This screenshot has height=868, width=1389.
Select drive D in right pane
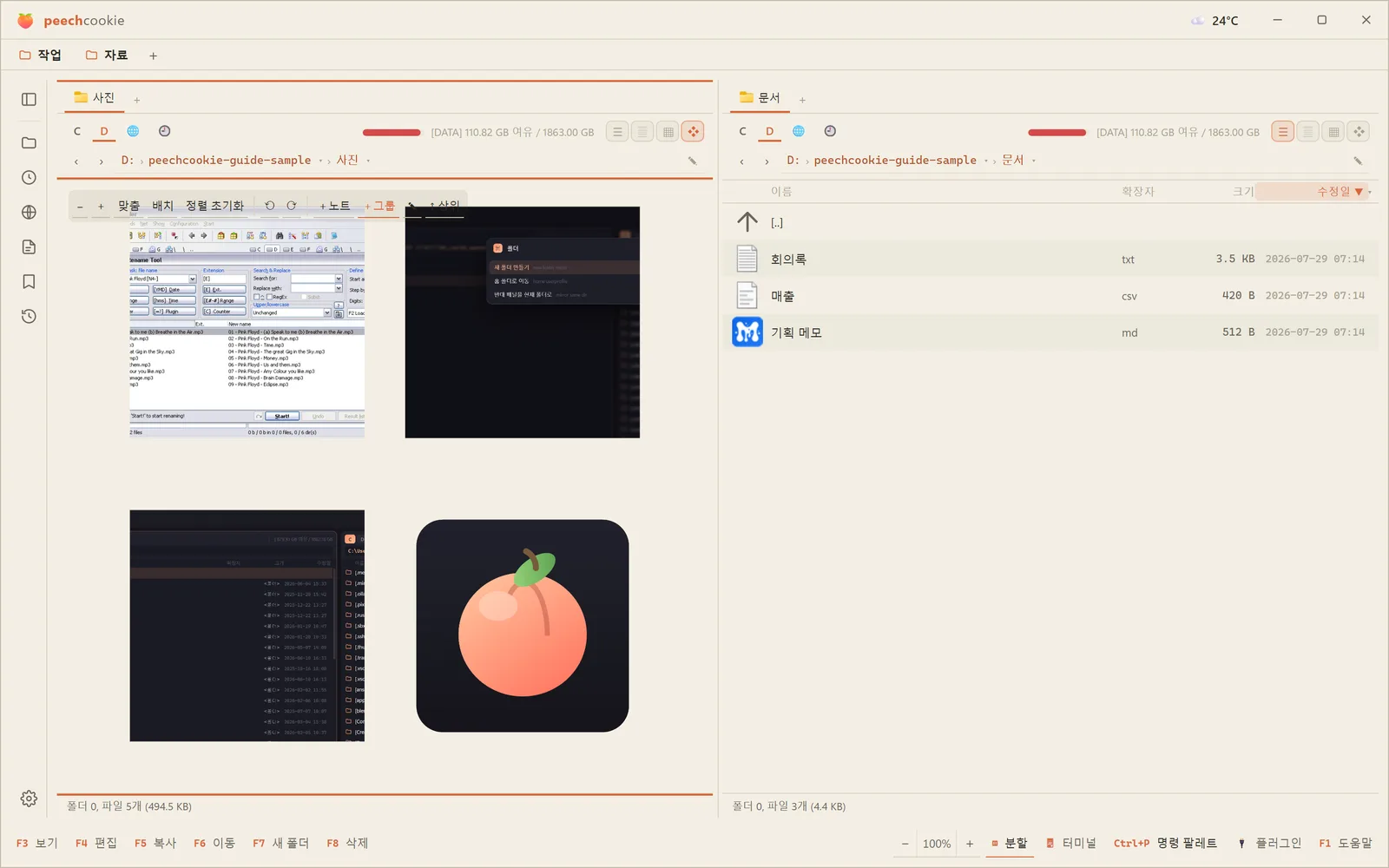tap(769, 131)
